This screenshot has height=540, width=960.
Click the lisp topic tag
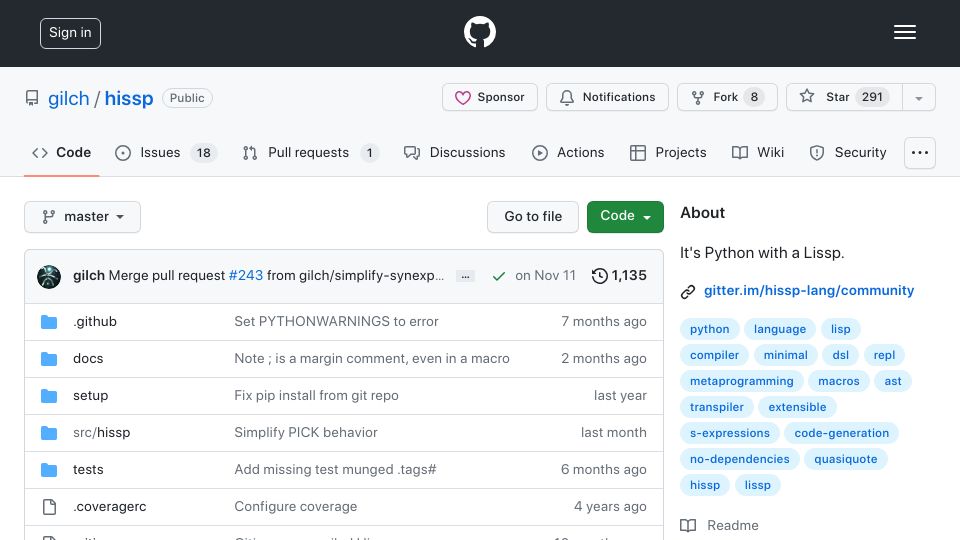(x=841, y=329)
